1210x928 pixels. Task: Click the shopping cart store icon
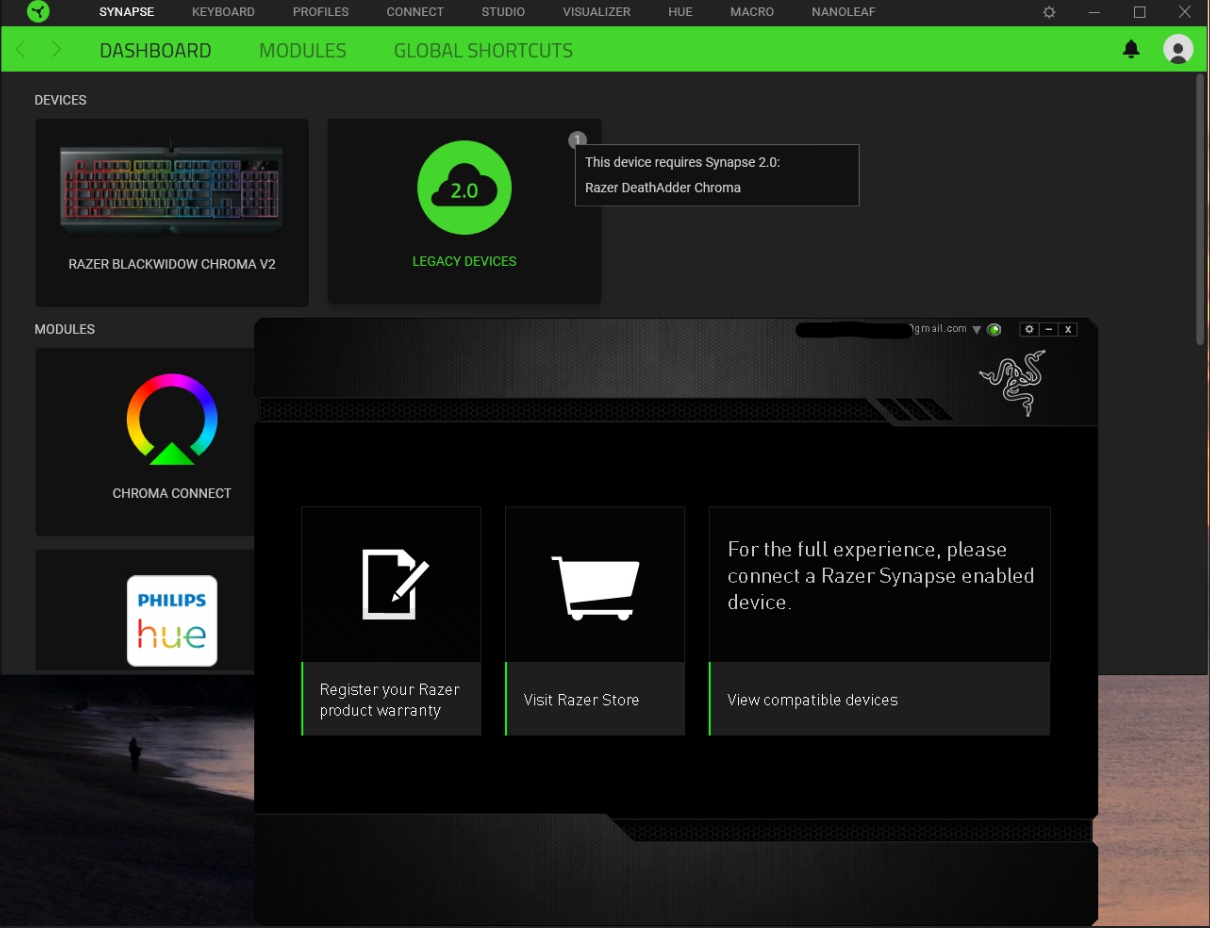pyautogui.click(x=596, y=588)
